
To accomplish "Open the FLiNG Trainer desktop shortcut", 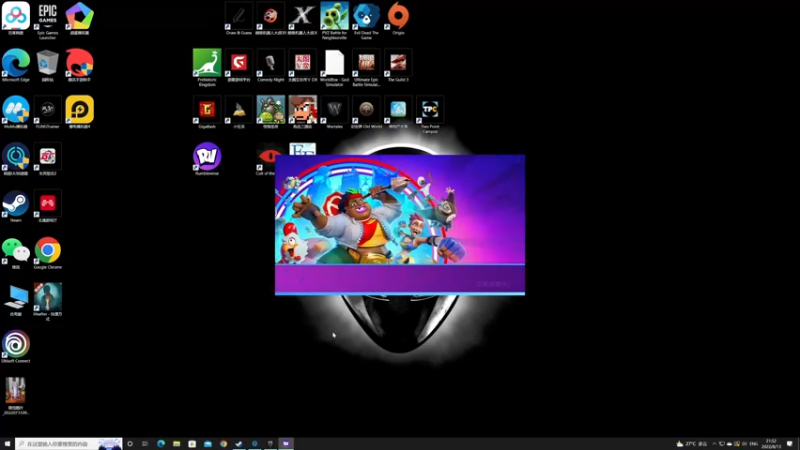I will [x=47, y=112].
